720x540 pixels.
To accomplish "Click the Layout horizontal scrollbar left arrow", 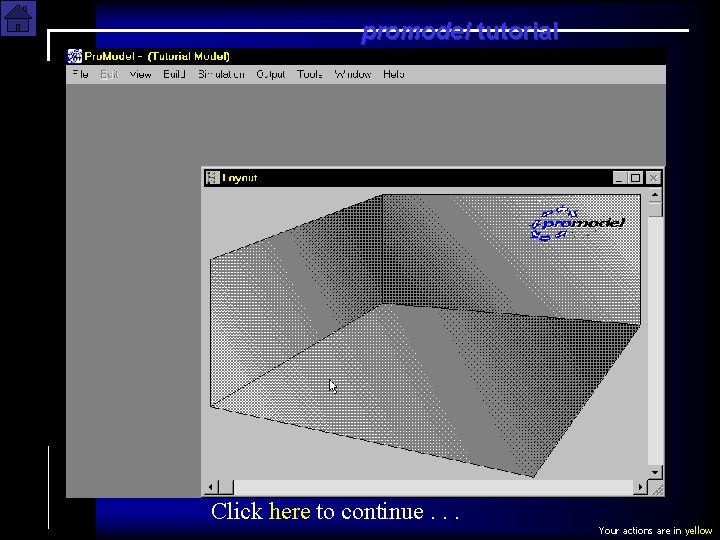I will 211,487.
